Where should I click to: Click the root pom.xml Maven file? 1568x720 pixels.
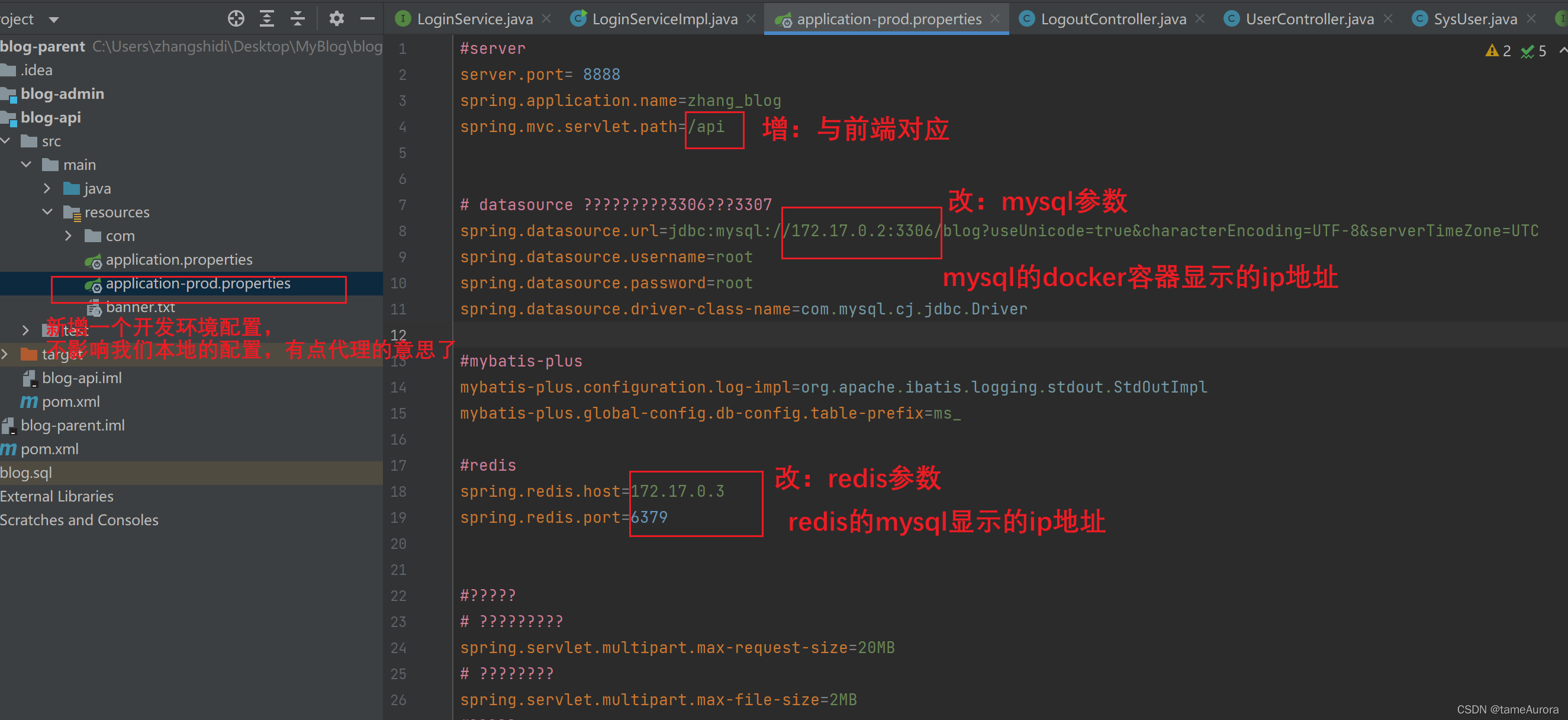click(49, 449)
